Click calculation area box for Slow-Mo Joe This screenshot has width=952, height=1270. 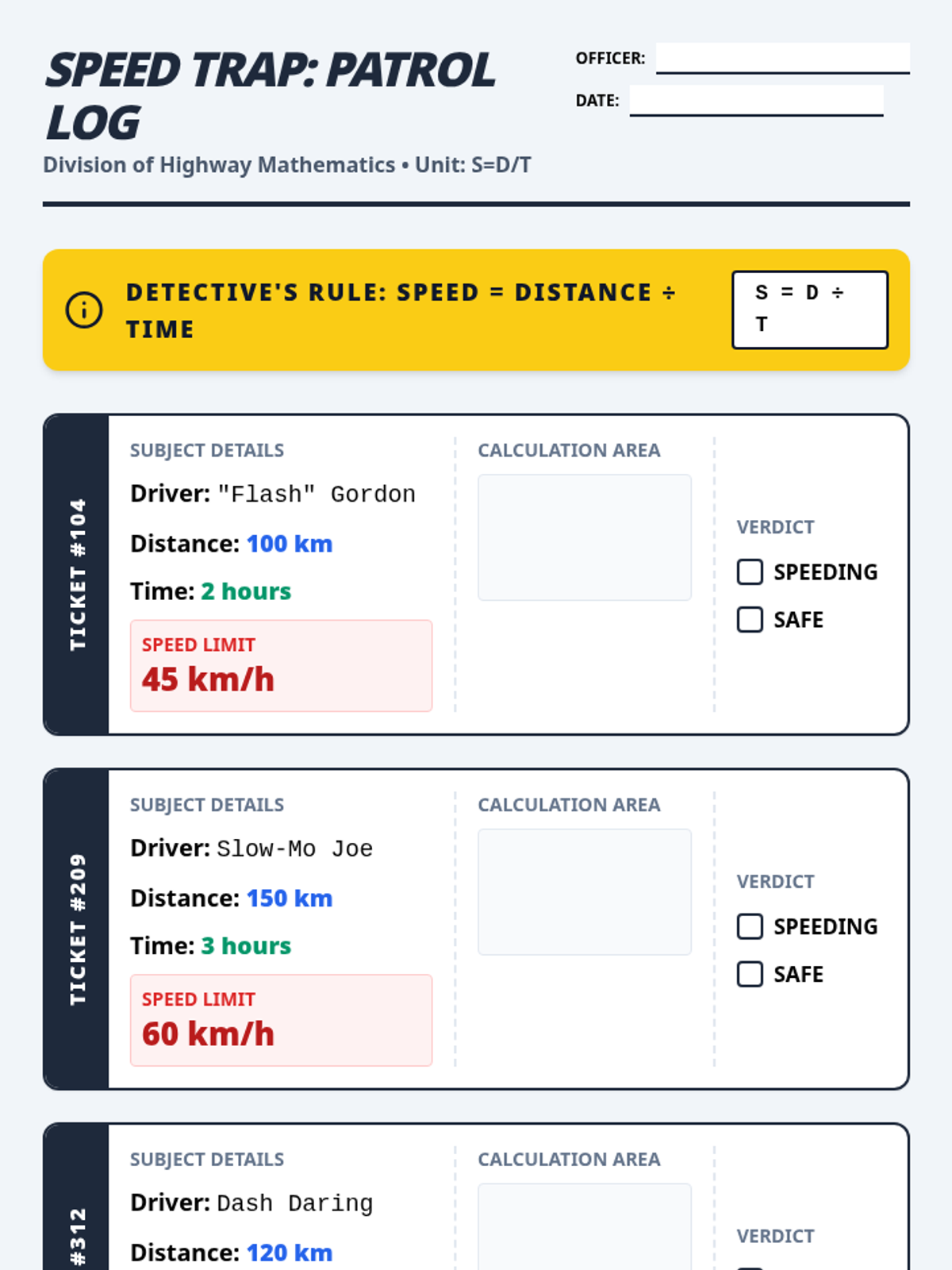(x=585, y=892)
